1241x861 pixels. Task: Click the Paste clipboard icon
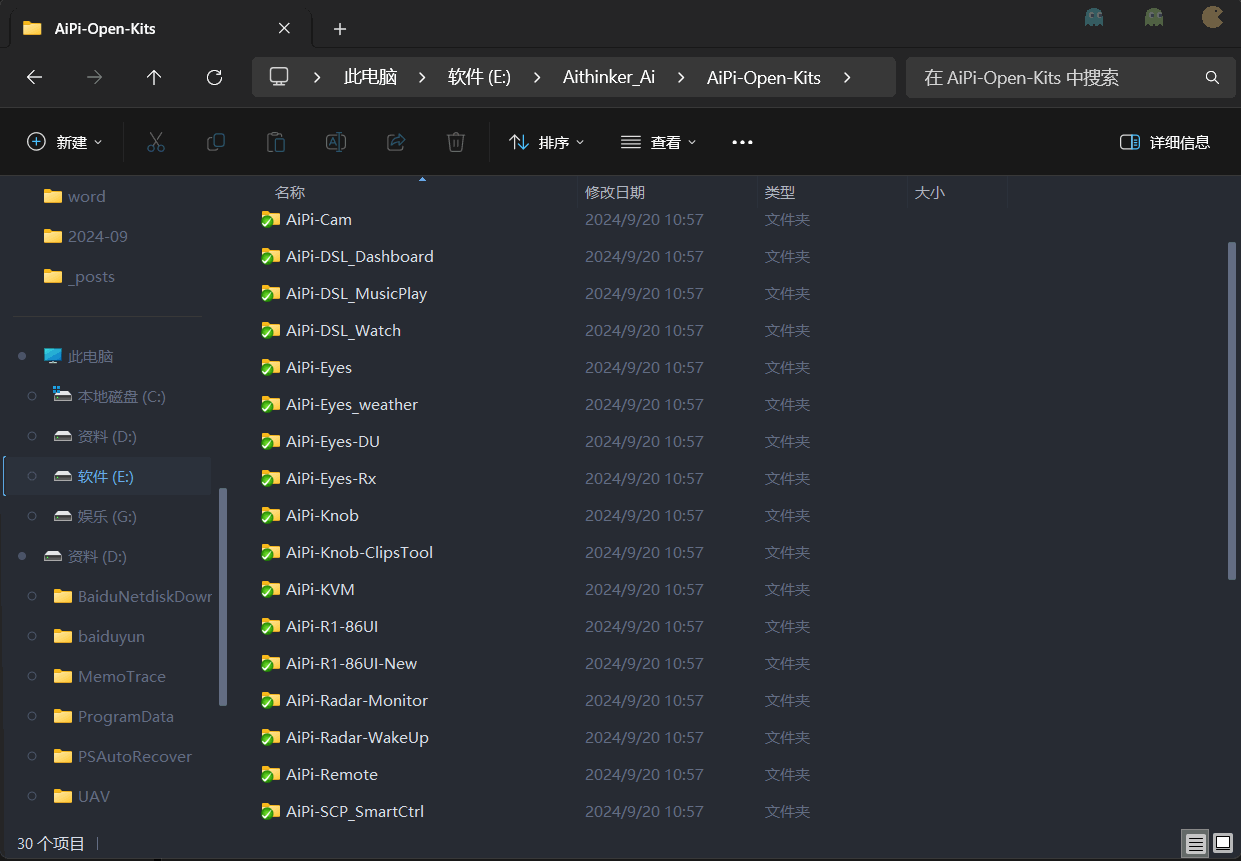276,142
